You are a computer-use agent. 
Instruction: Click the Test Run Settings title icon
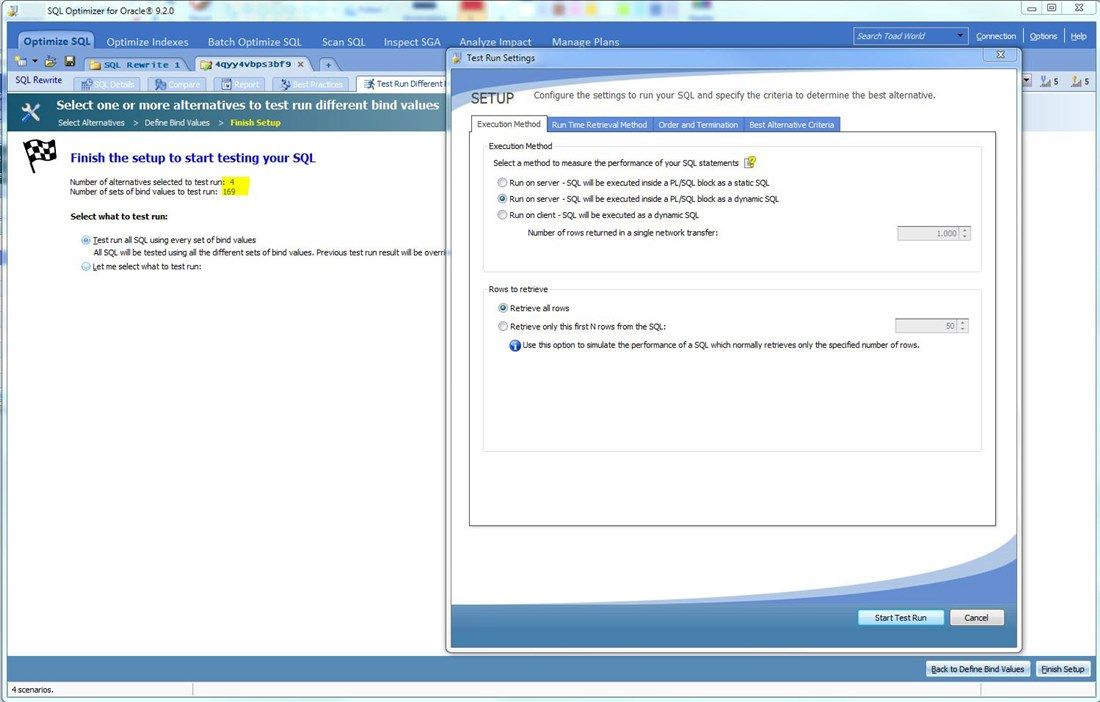coord(457,58)
